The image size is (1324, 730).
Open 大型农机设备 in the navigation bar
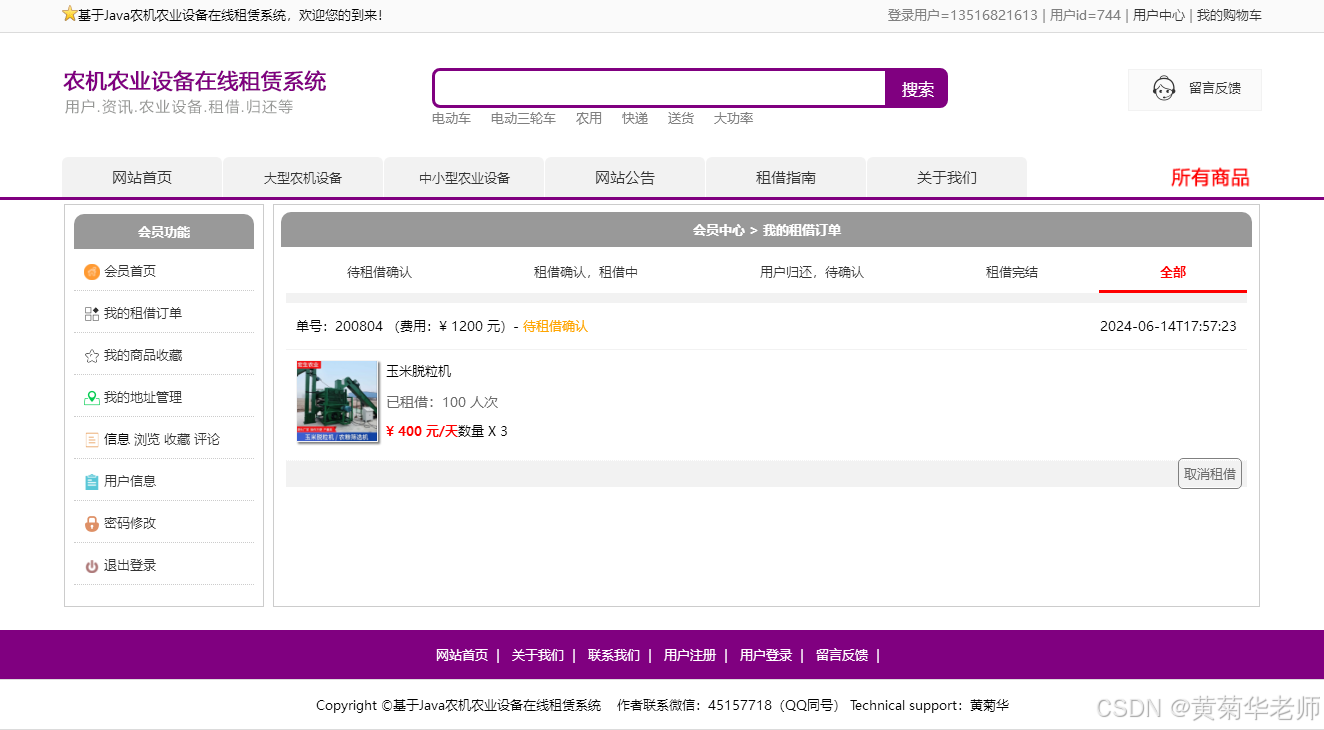[303, 176]
